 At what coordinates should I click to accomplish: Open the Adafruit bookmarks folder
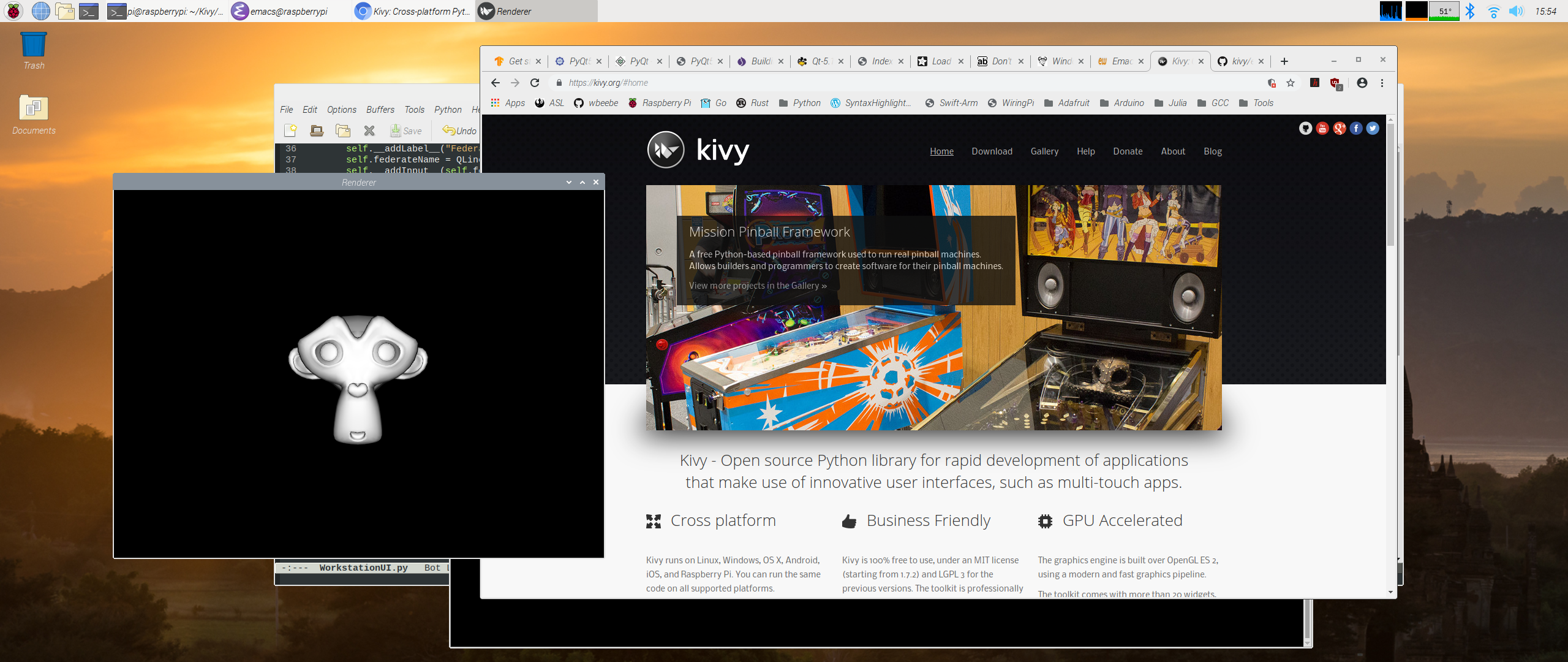[1067, 103]
